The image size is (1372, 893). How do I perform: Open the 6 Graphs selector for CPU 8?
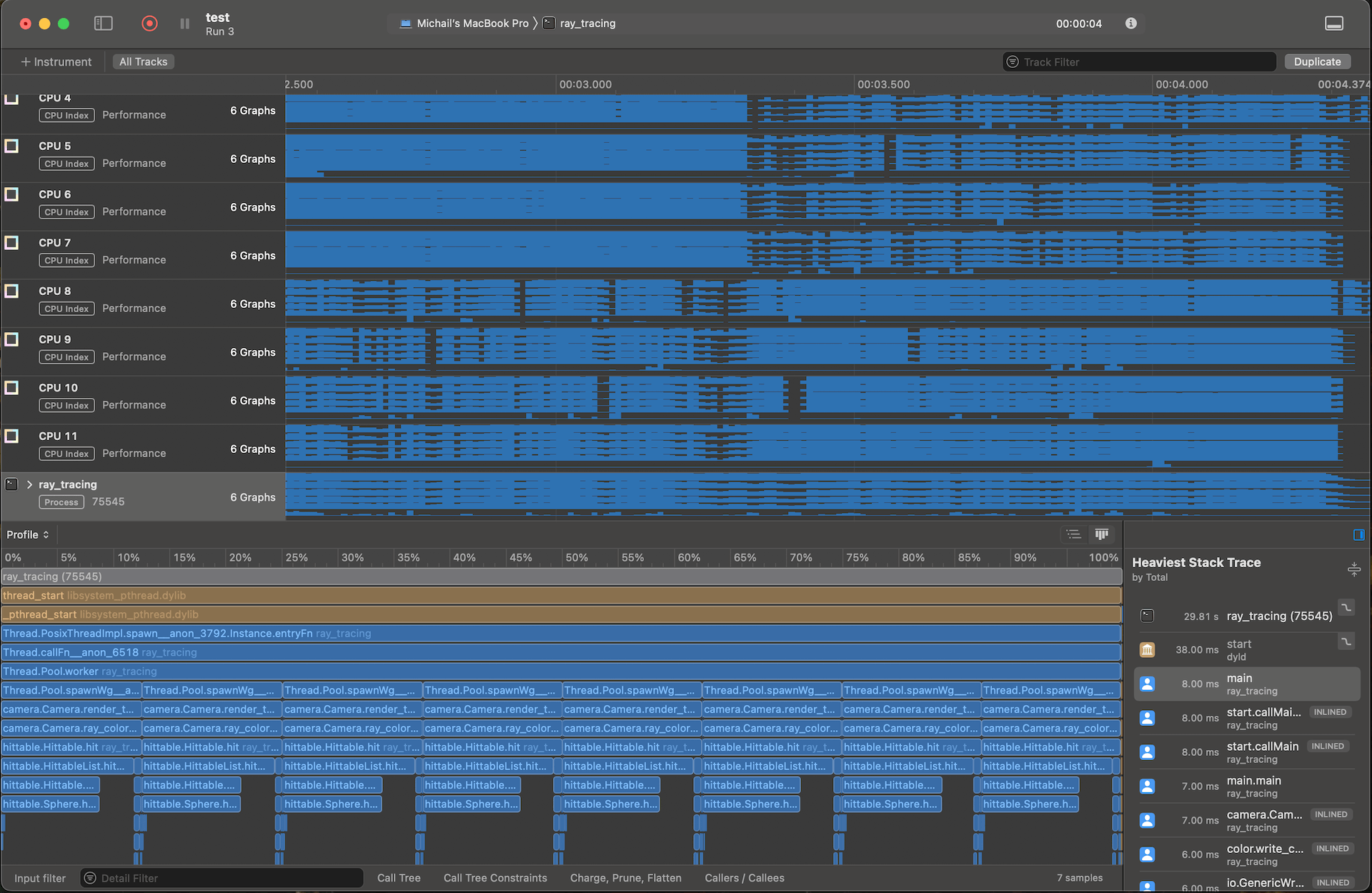253,304
